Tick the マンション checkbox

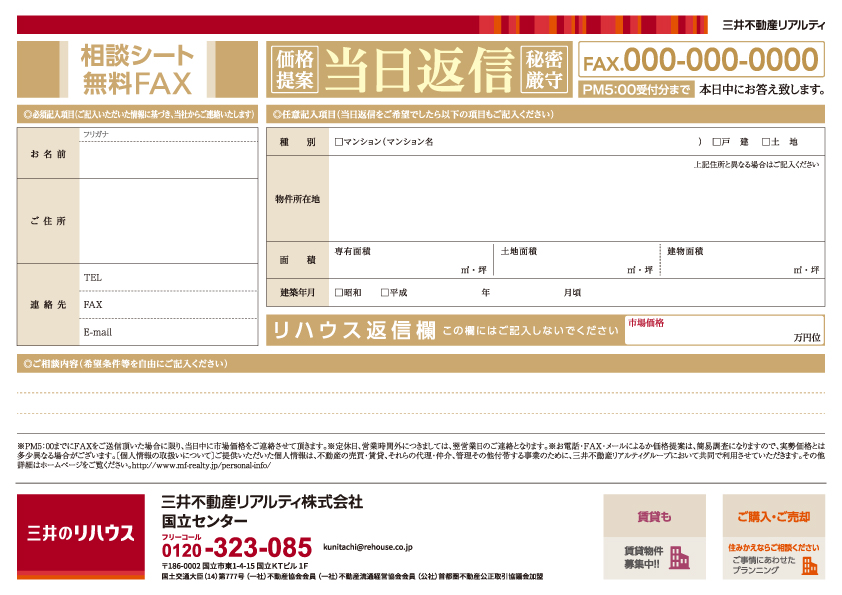click(x=338, y=142)
